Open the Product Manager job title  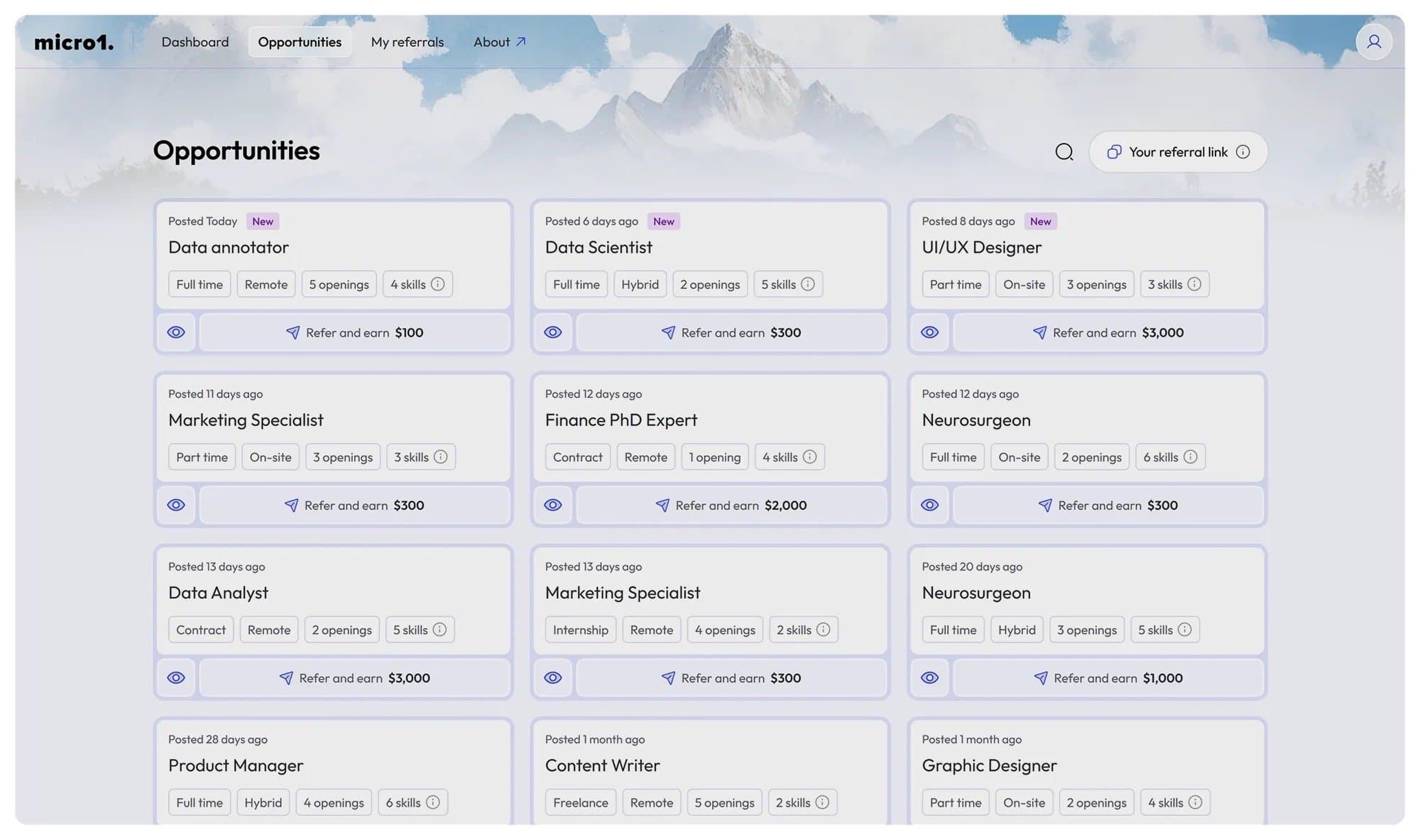(236, 765)
